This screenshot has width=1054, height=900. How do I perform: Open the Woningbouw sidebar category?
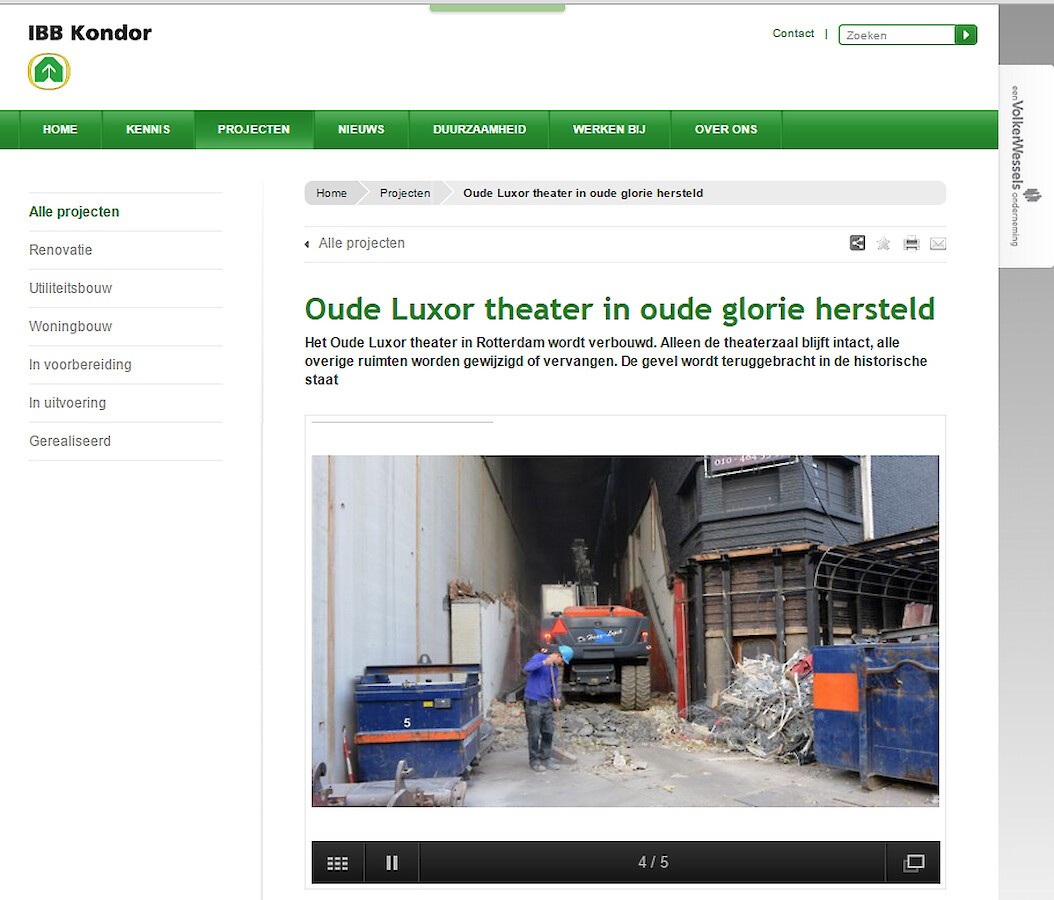[71, 327]
